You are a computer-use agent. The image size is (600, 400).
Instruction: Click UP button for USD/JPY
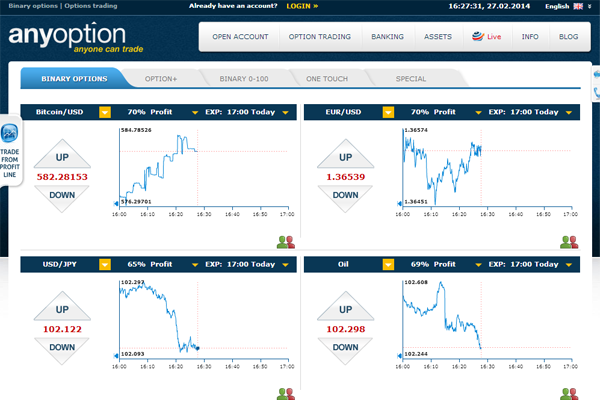point(62,307)
